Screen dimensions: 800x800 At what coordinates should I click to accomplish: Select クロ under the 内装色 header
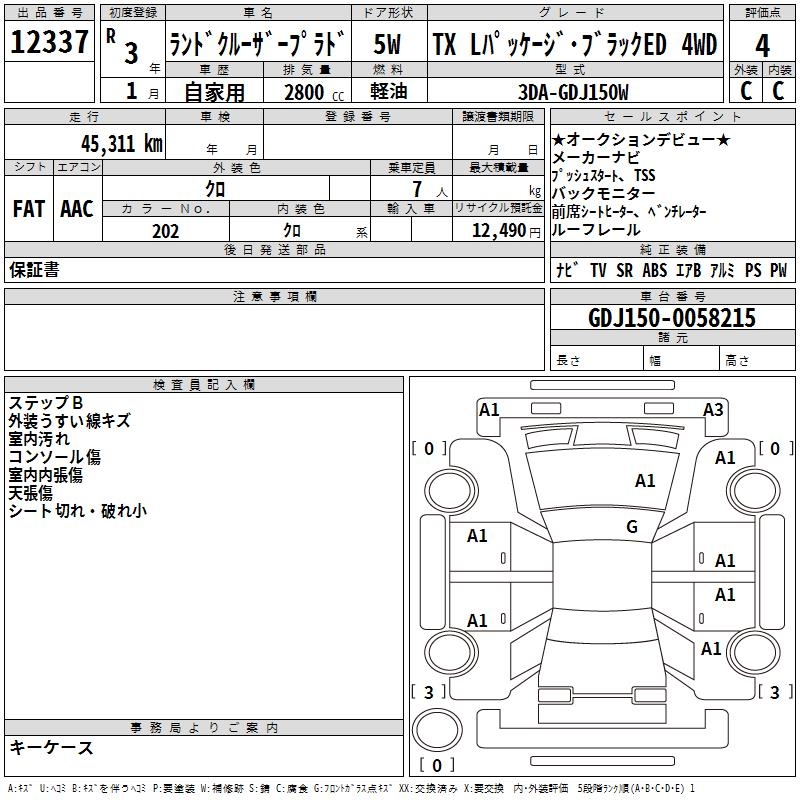coord(292,231)
